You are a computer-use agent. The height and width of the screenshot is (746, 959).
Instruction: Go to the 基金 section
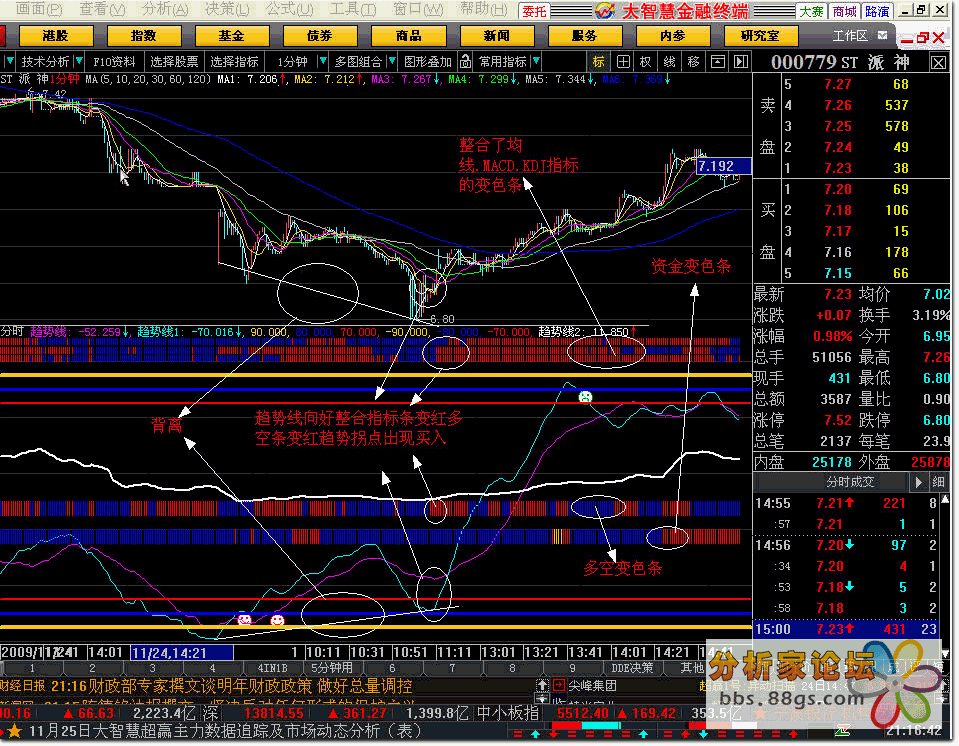[x=232, y=36]
